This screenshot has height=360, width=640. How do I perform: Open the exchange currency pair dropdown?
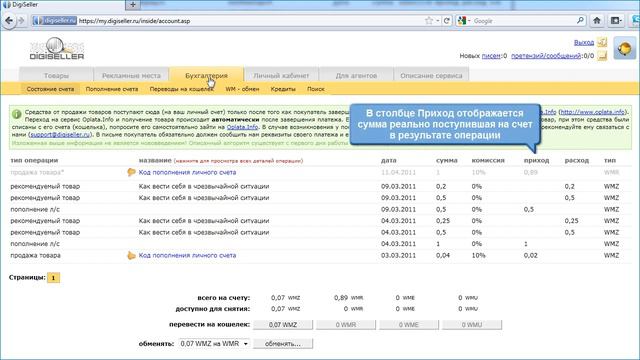(x=214, y=344)
